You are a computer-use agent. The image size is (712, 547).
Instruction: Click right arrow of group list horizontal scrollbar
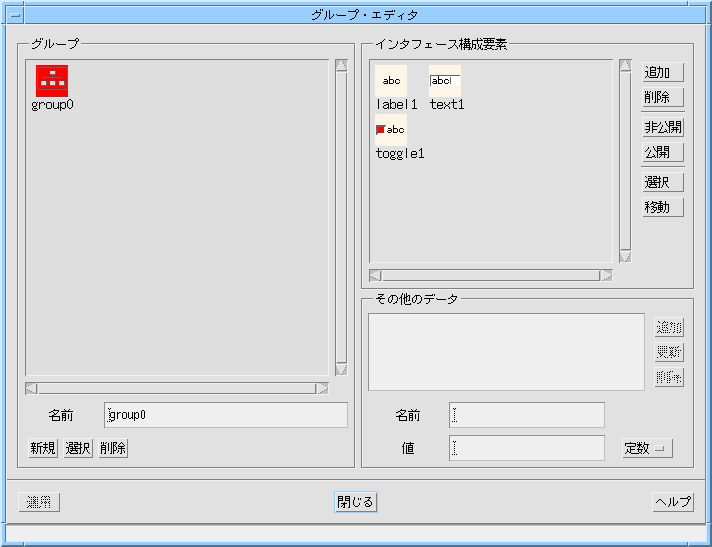(322, 389)
